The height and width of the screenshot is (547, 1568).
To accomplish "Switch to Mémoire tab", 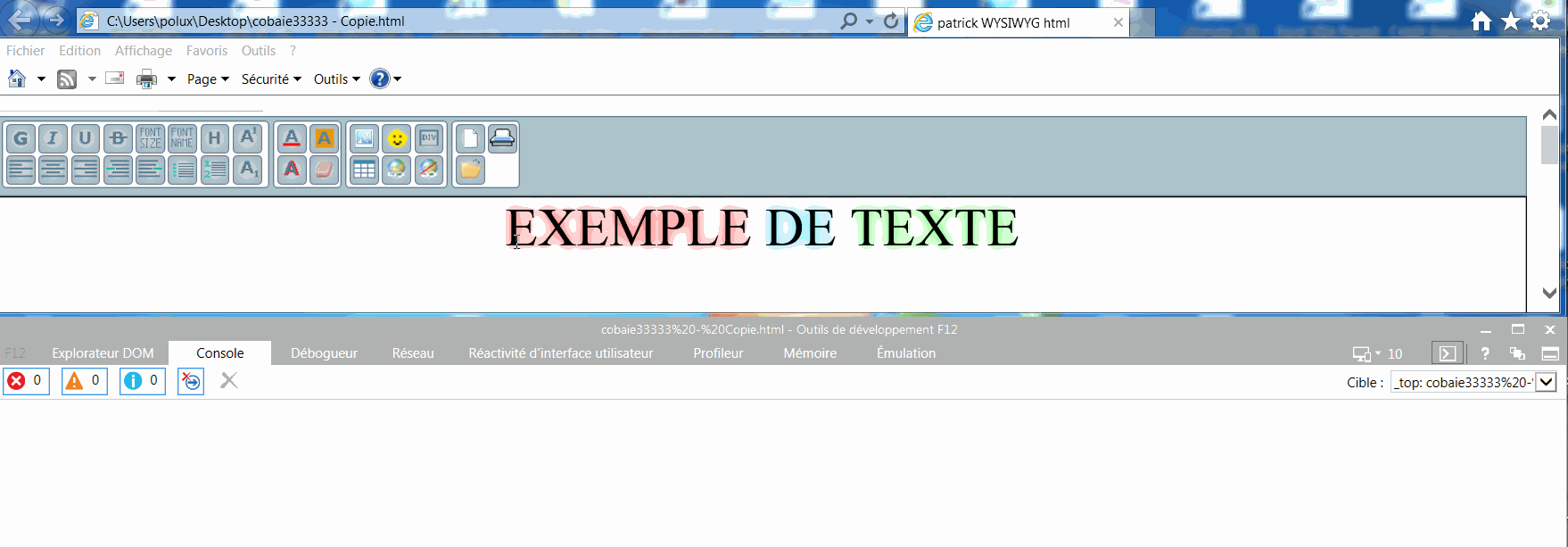I will coord(810,353).
